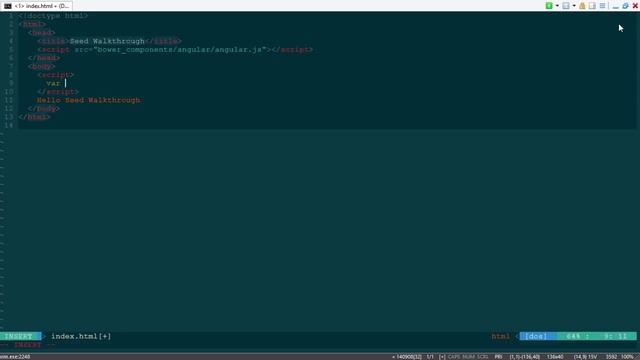This screenshot has width=640, height=360.
Task: Click the 1/1 console count status field
Action: 430,357
